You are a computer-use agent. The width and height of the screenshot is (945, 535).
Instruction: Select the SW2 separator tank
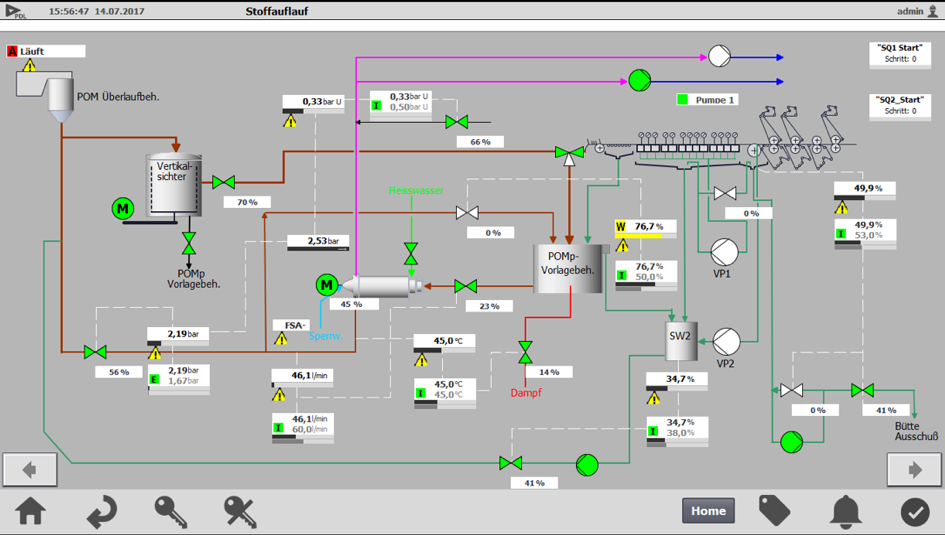point(680,338)
